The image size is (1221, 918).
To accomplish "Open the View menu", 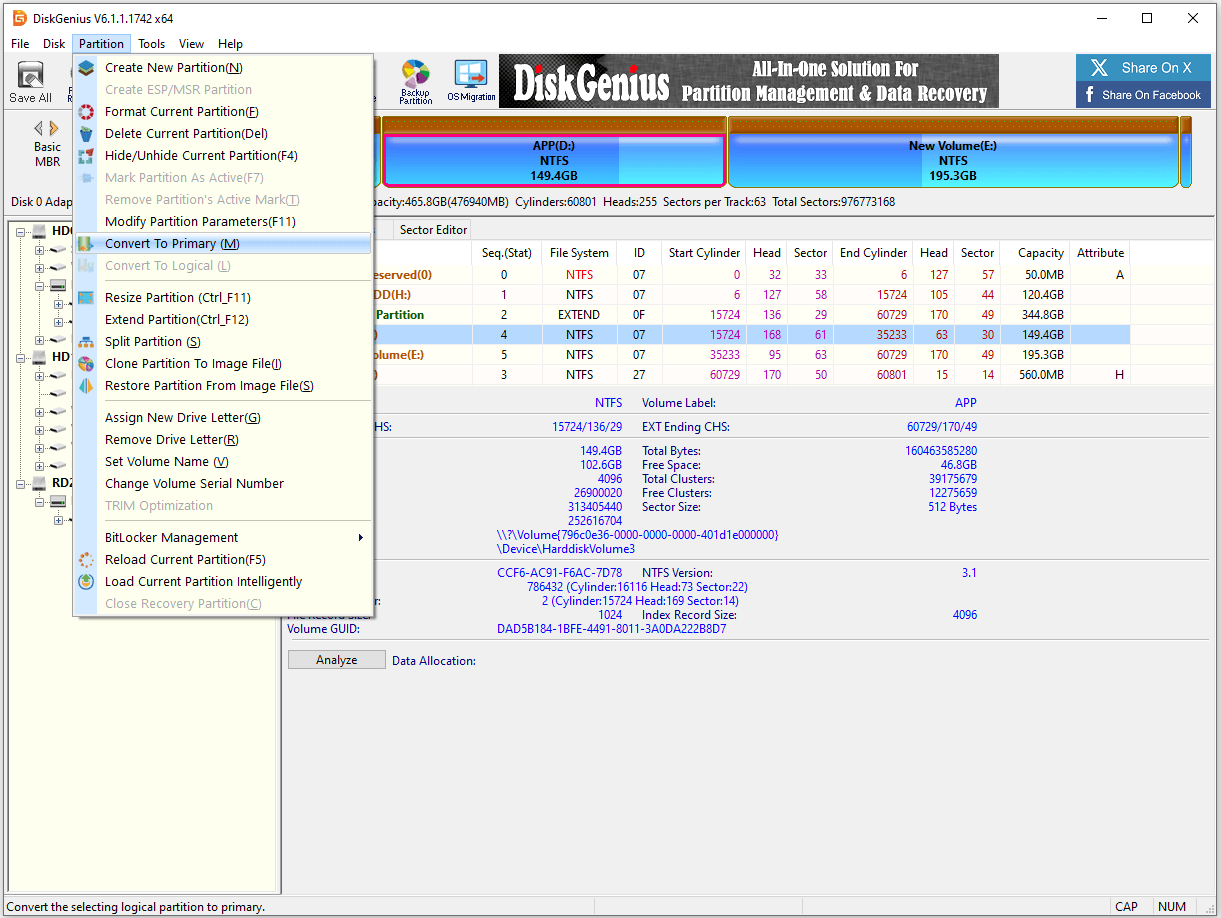I will pos(191,44).
